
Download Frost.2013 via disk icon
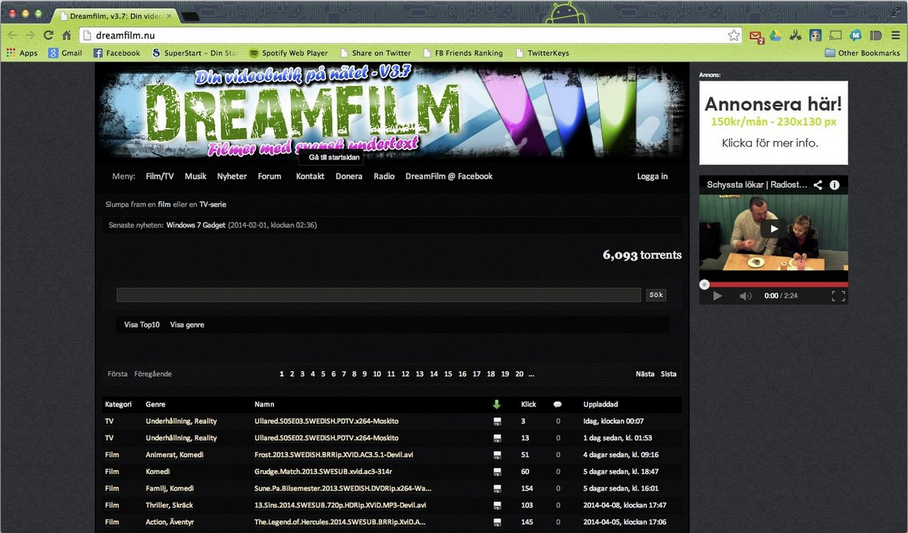point(497,455)
